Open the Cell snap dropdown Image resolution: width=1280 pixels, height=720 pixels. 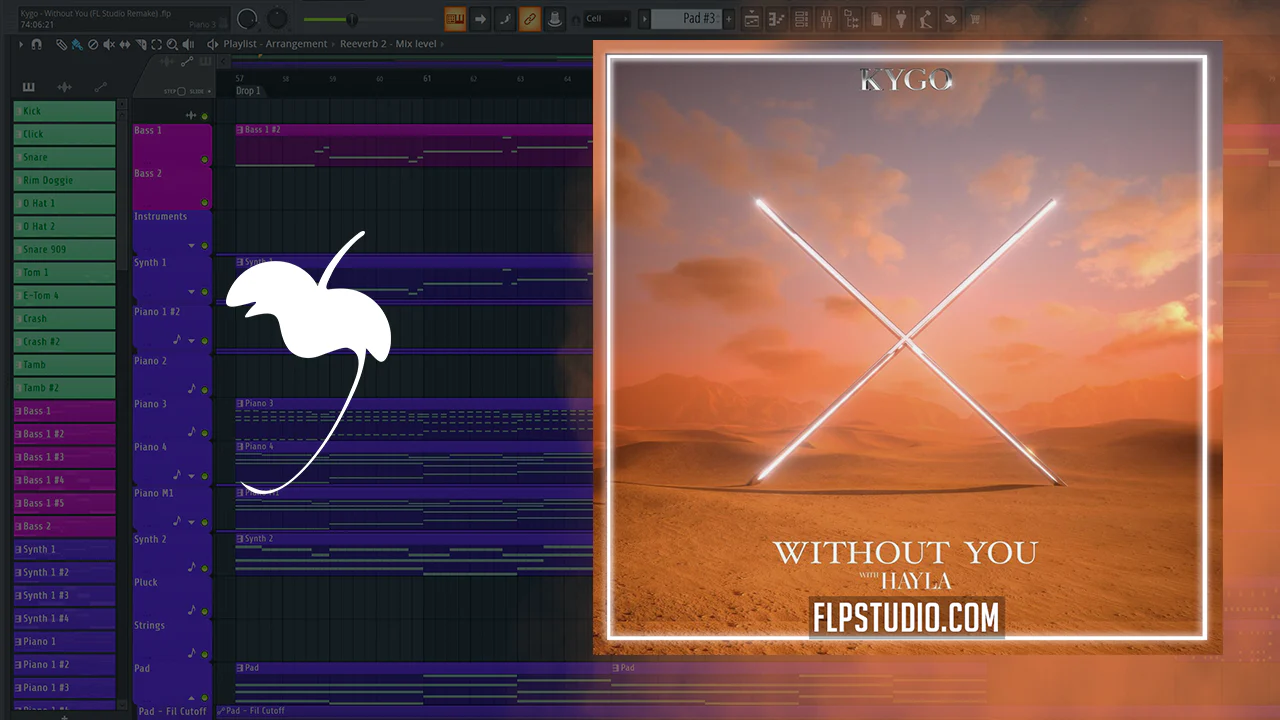pyautogui.click(x=607, y=19)
